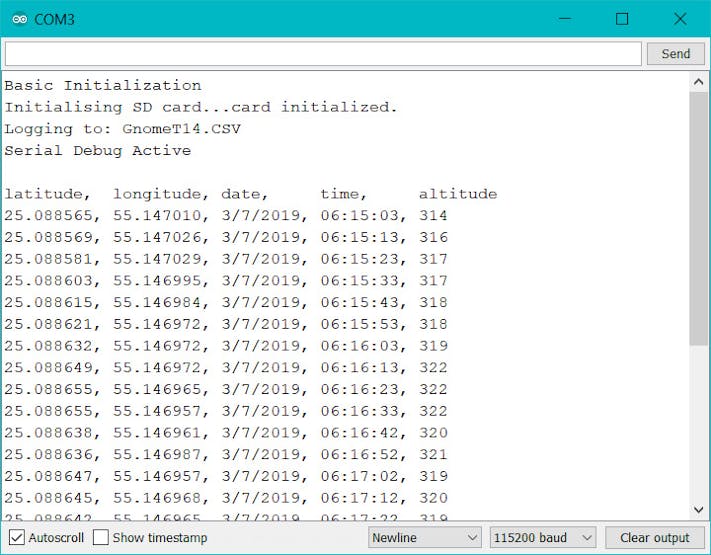Disable the Autoscroll checkbox

(x=16, y=537)
